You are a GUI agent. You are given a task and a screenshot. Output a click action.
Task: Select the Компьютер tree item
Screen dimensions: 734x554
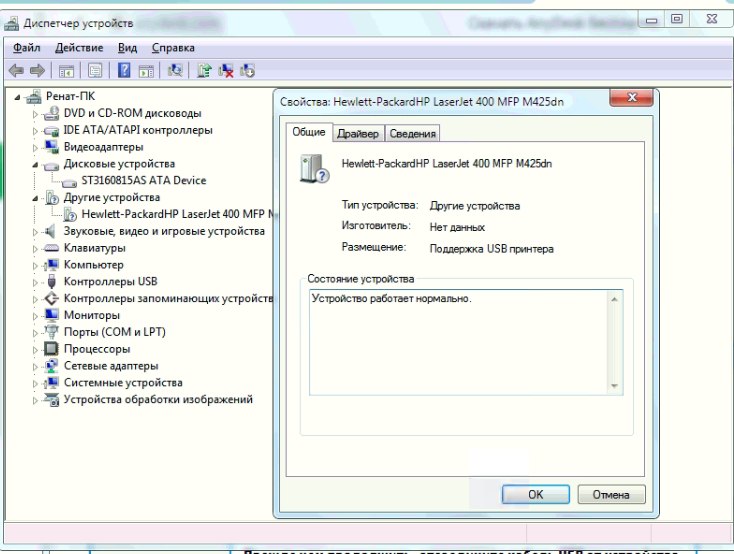94,265
